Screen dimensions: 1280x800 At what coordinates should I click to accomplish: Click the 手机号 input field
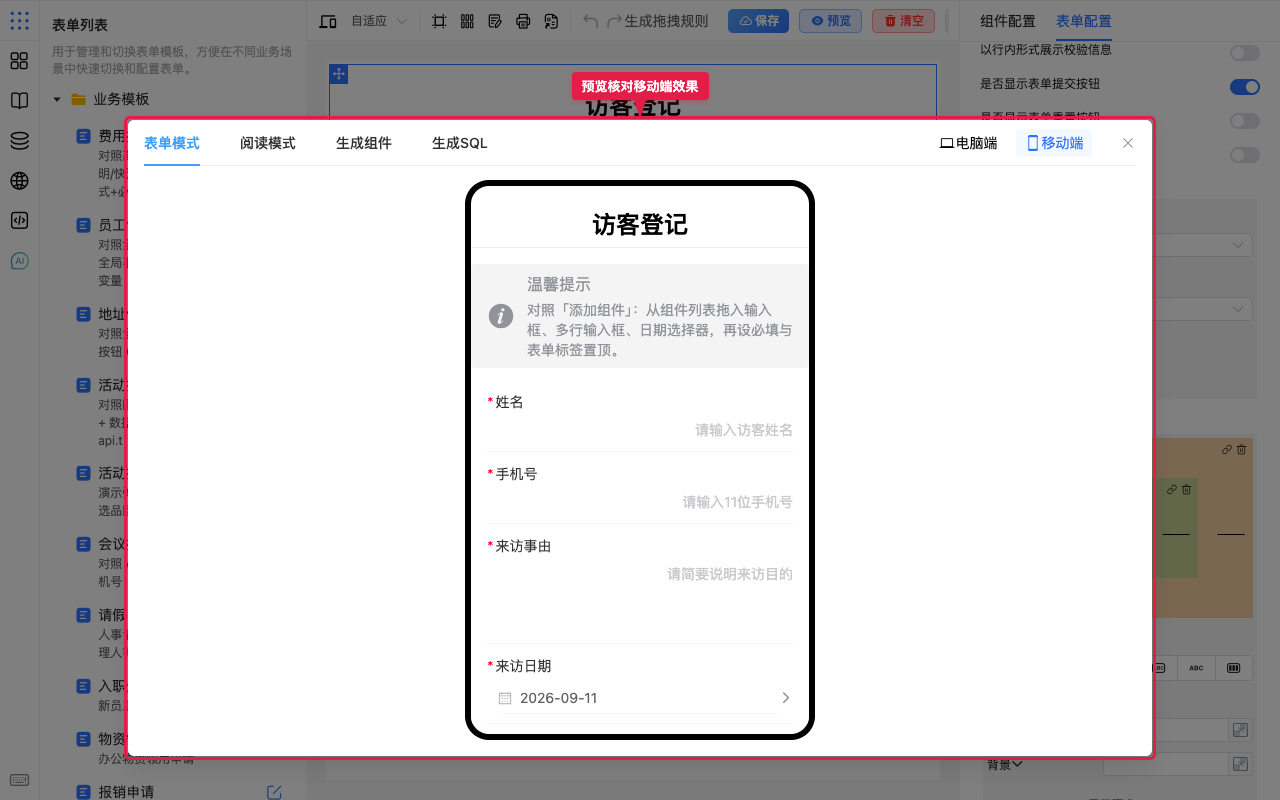[640, 502]
